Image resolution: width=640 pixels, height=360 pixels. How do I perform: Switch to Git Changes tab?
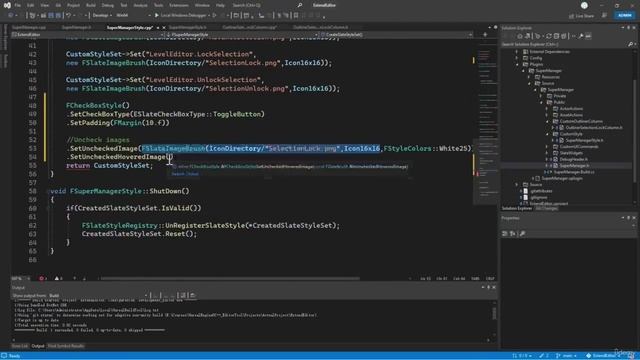[547, 209]
